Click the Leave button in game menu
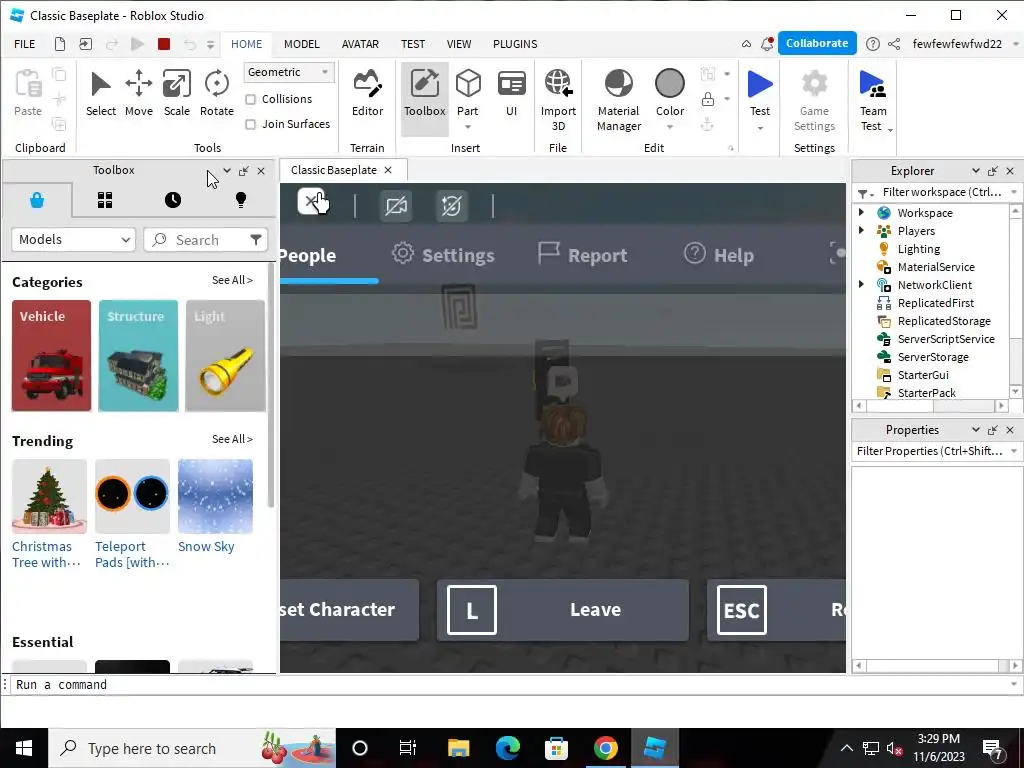1024x768 pixels. (562, 610)
